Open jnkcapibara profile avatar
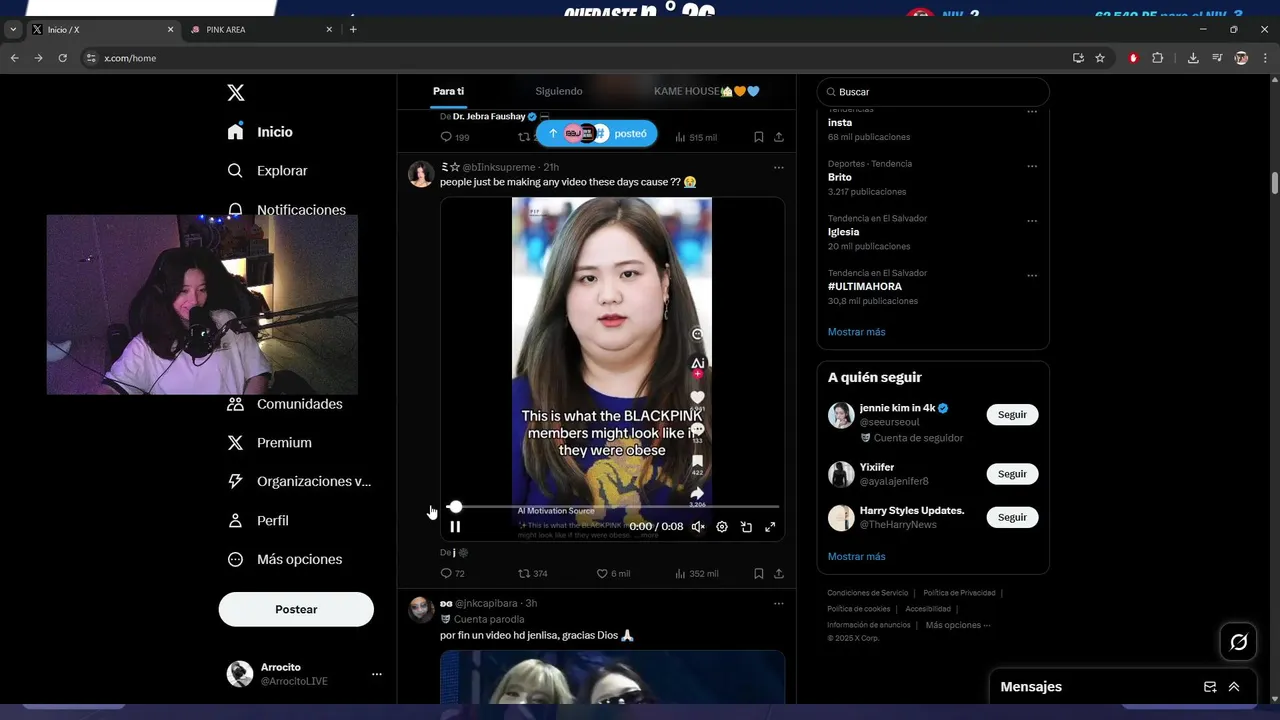 click(421, 610)
